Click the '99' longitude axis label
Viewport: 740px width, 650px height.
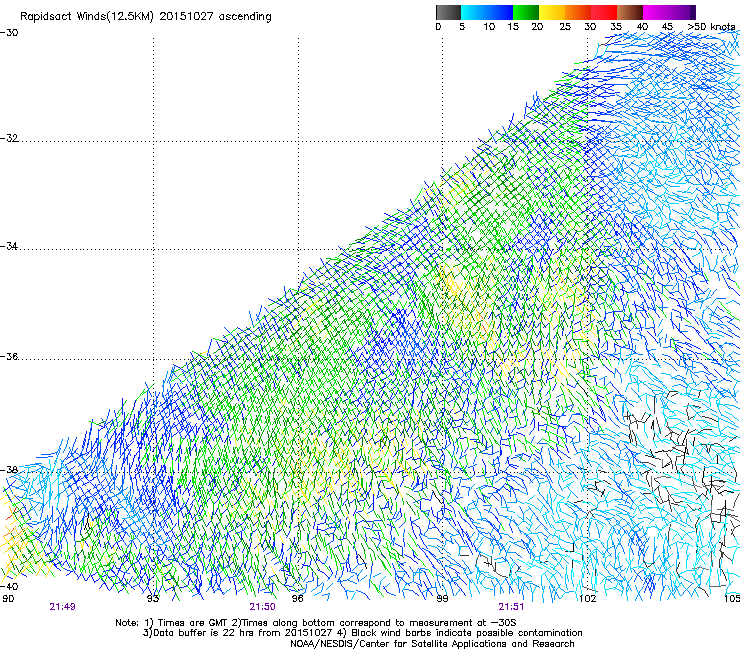coord(442,599)
